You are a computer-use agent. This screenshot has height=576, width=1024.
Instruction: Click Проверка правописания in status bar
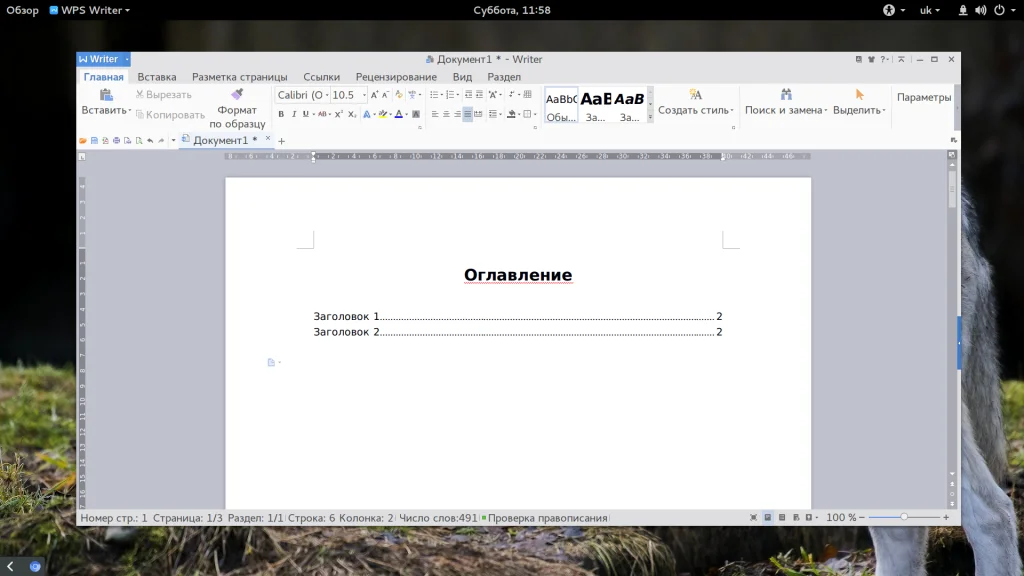coord(546,518)
